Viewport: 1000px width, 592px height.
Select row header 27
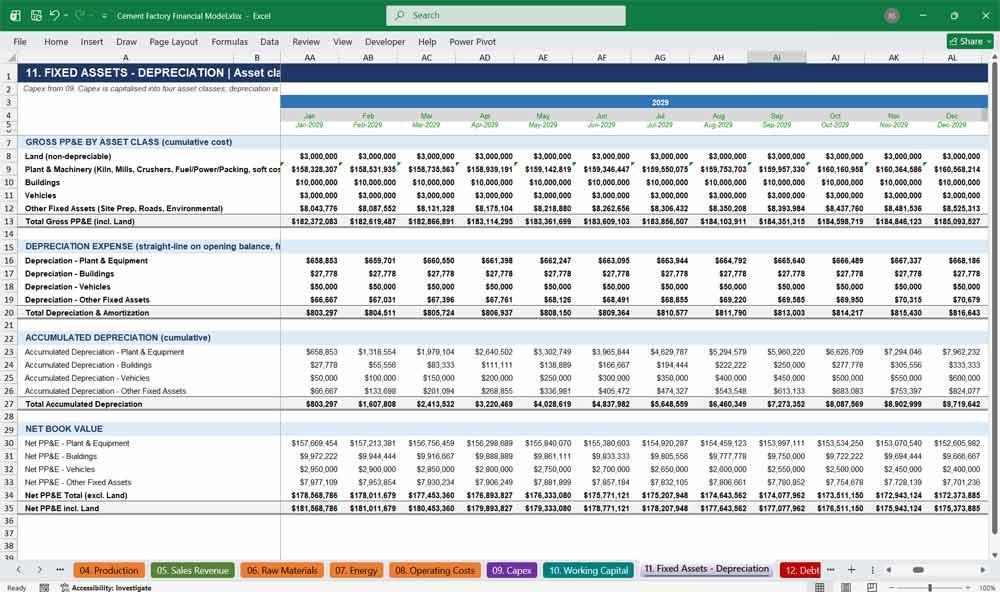(9, 404)
